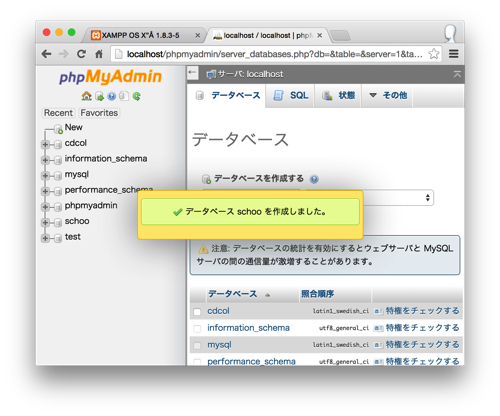Image resolution: width=500 pixels, height=416 pixels.
Task: Check the cdcol database checkbox
Action: point(197,312)
